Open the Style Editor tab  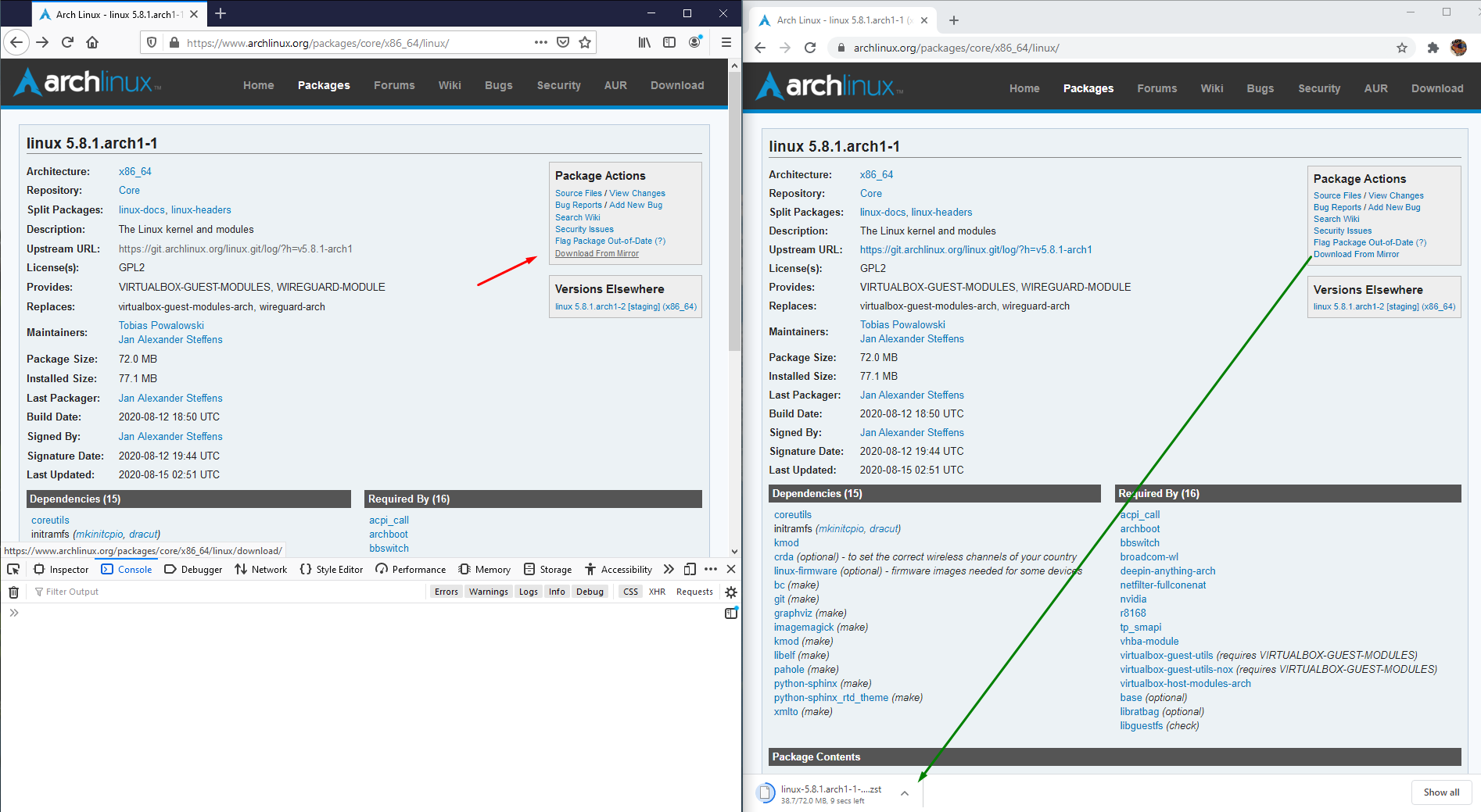pos(332,569)
